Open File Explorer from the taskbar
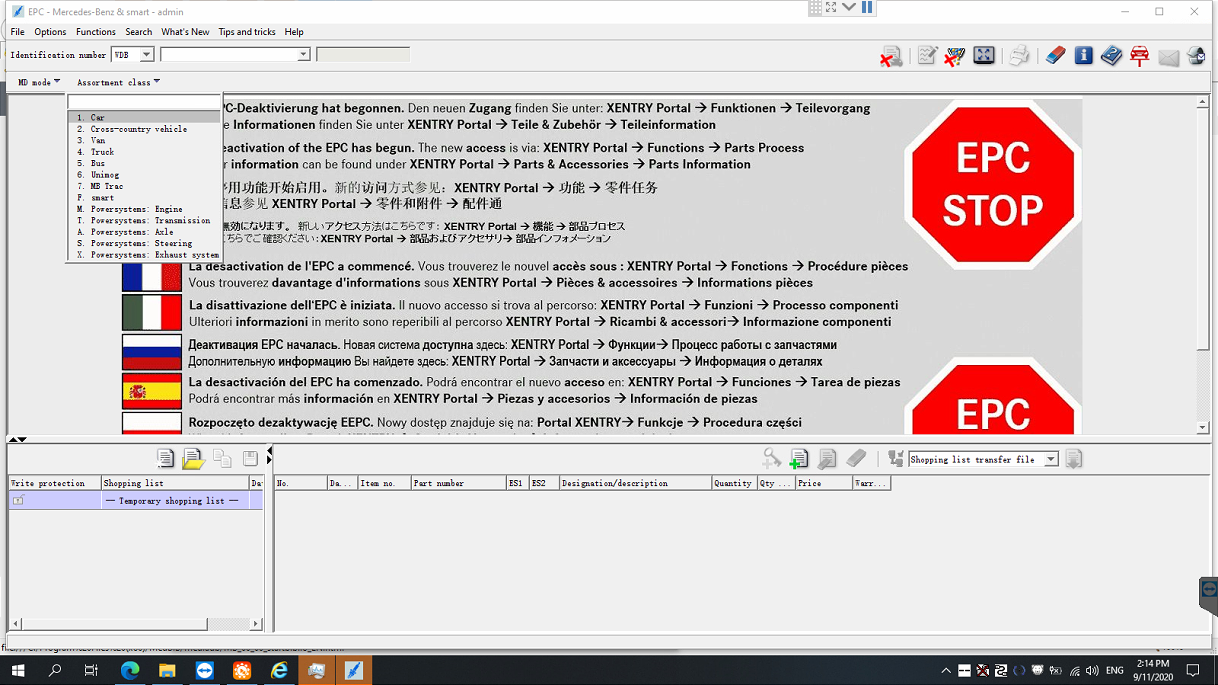1218x685 pixels. tap(167, 670)
